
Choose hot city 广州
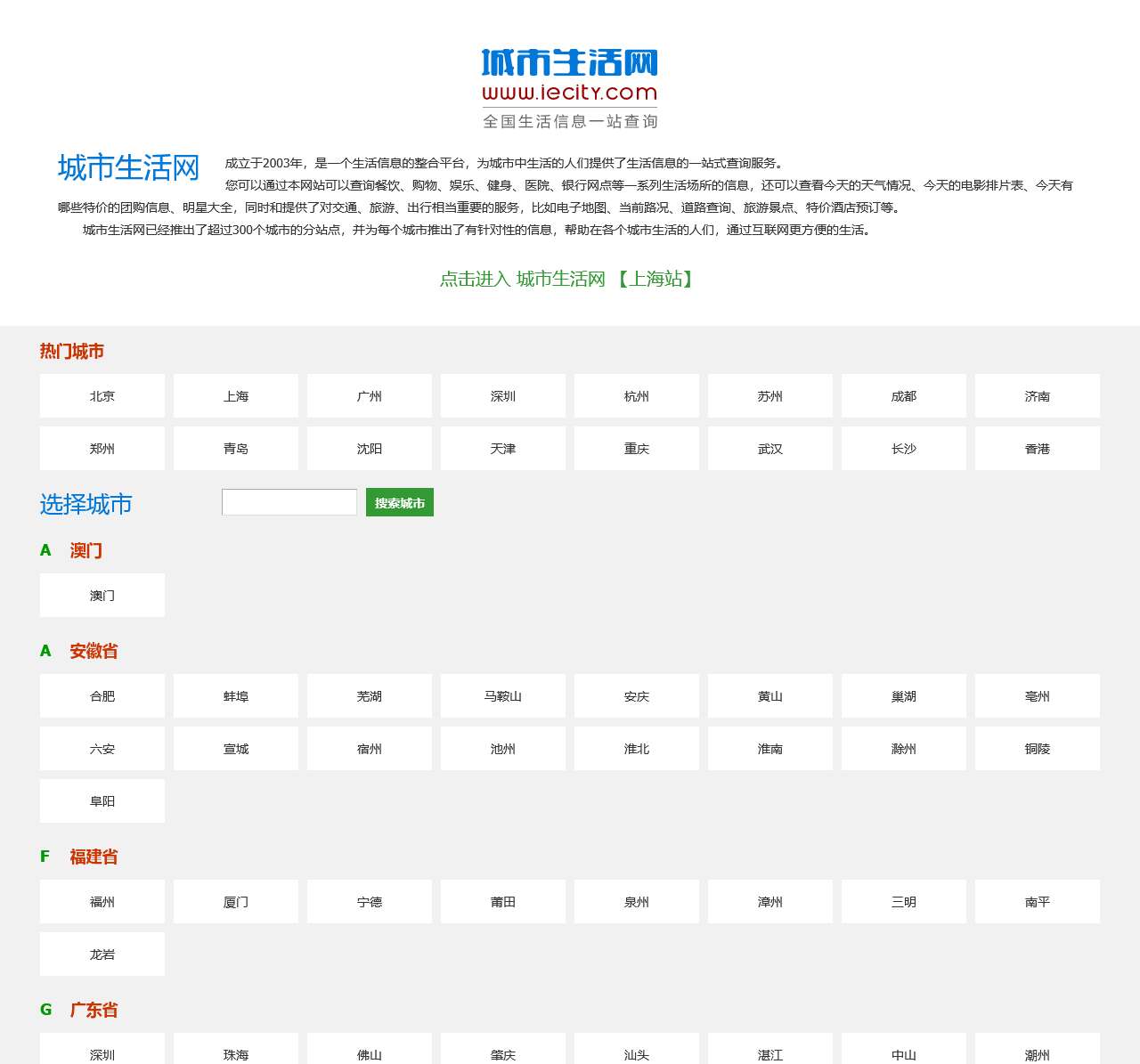click(x=370, y=396)
